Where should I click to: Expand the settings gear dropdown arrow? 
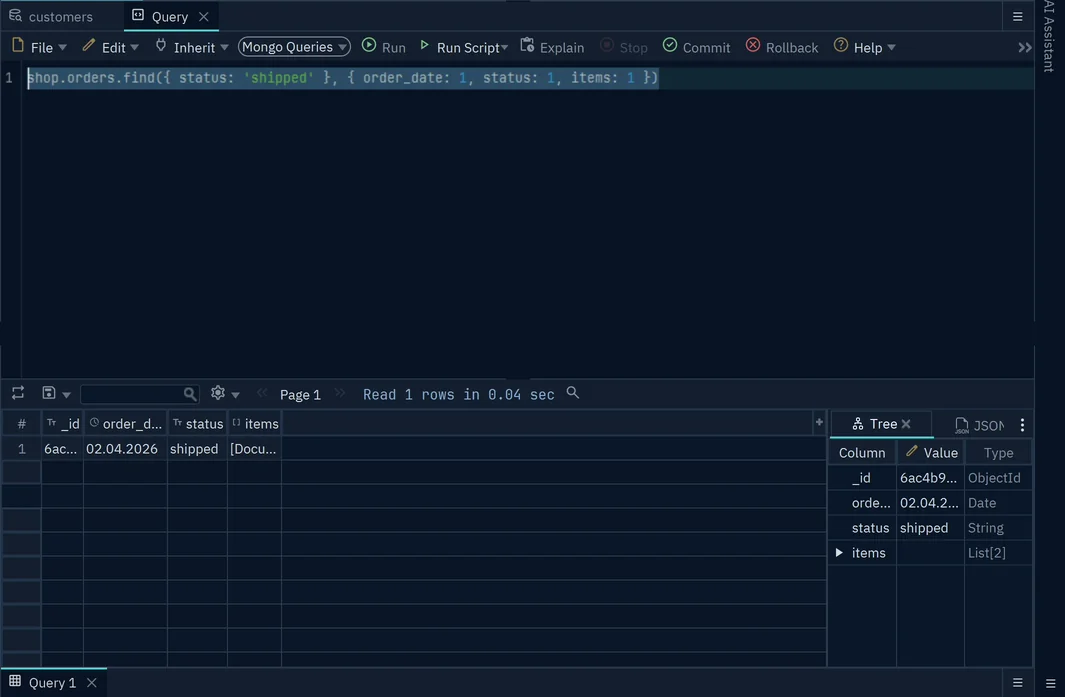coord(235,395)
